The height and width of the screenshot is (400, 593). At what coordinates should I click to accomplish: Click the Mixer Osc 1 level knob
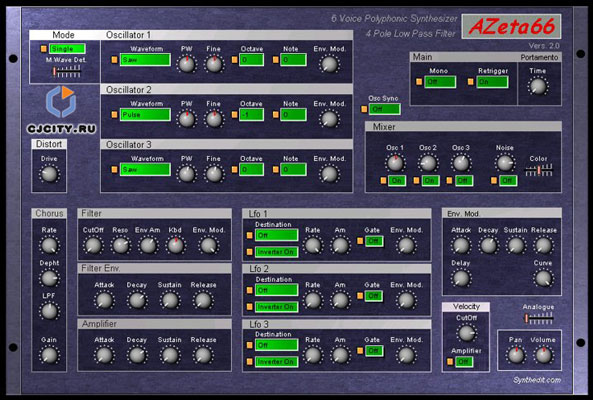click(395, 163)
